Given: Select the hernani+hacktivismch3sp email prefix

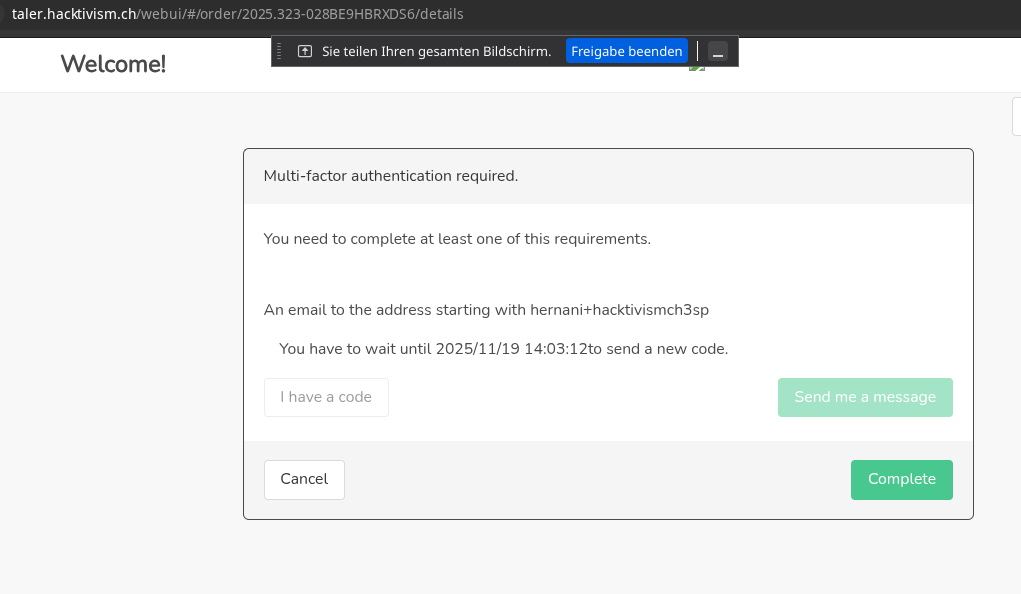Looking at the screenshot, I should pos(618,310).
